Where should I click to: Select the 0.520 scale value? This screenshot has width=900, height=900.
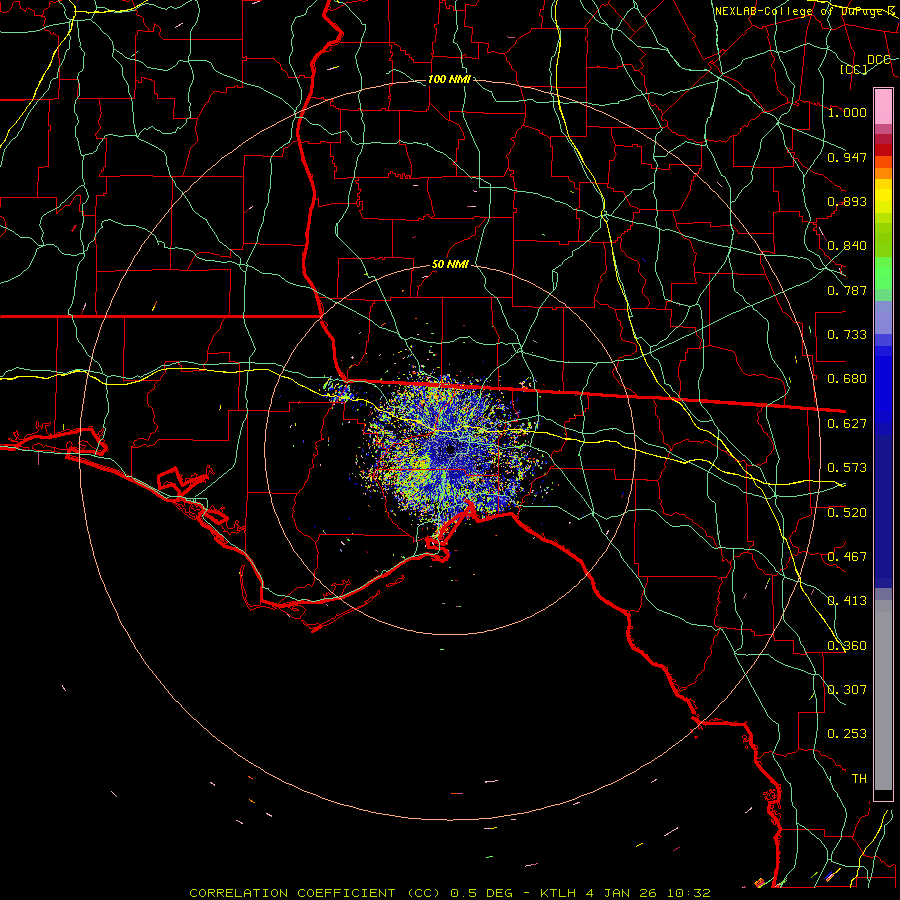pyautogui.click(x=847, y=513)
